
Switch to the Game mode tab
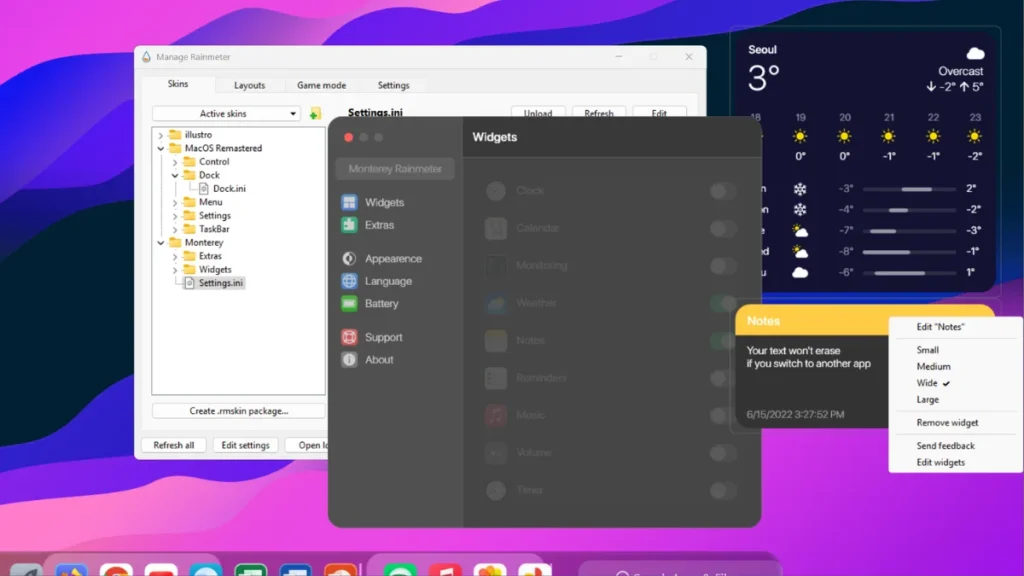[321, 86]
